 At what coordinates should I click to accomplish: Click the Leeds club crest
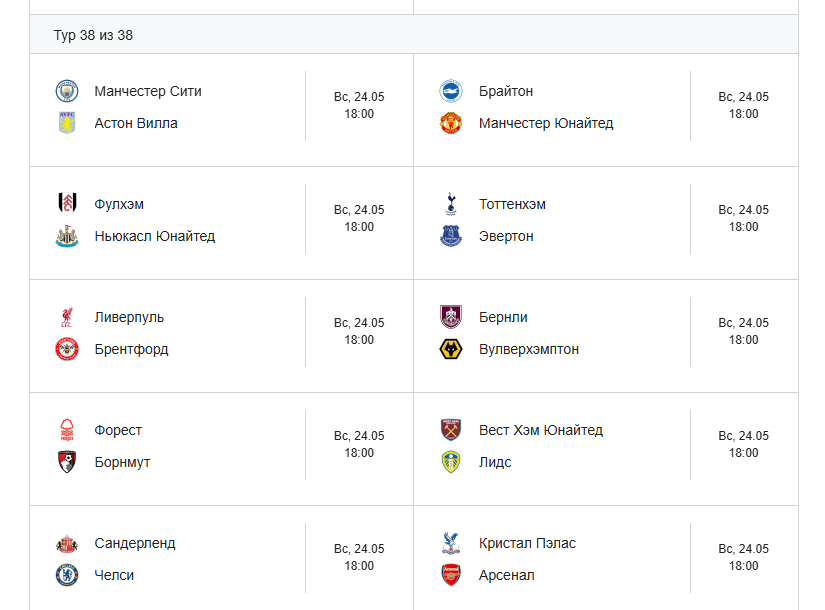(451, 462)
